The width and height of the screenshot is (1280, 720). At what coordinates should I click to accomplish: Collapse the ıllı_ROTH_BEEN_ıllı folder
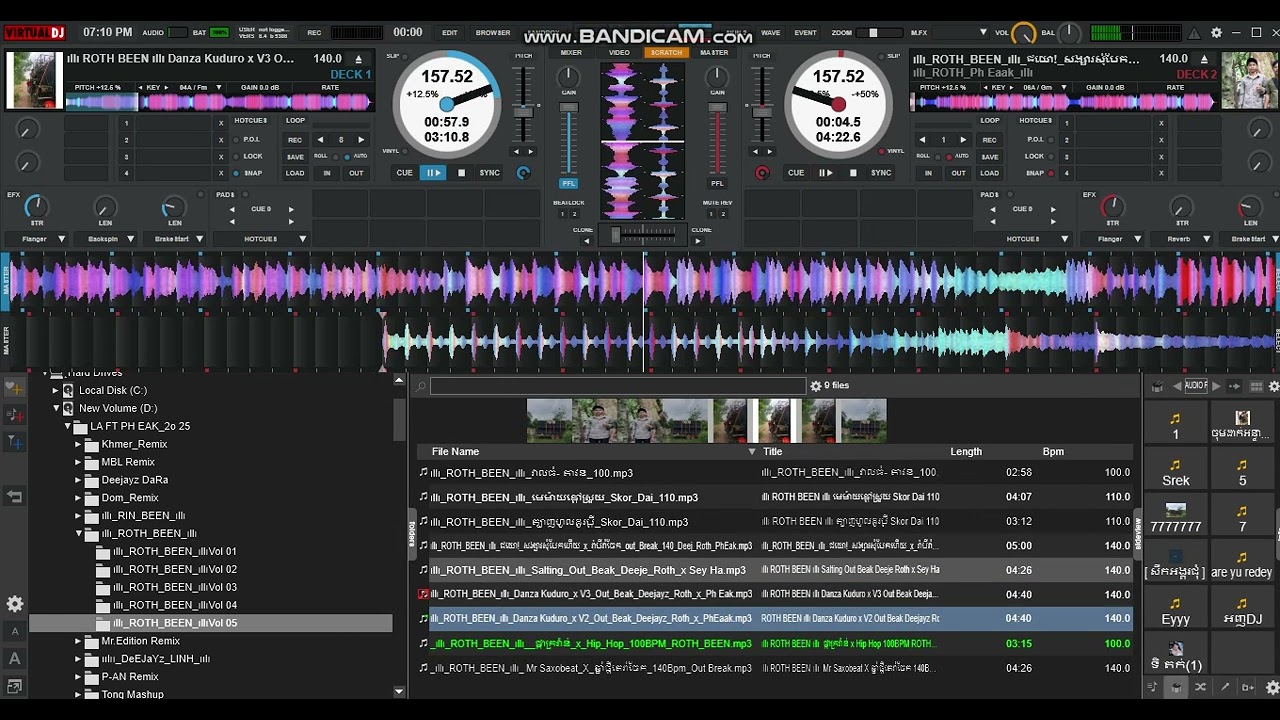coord(78,534)
